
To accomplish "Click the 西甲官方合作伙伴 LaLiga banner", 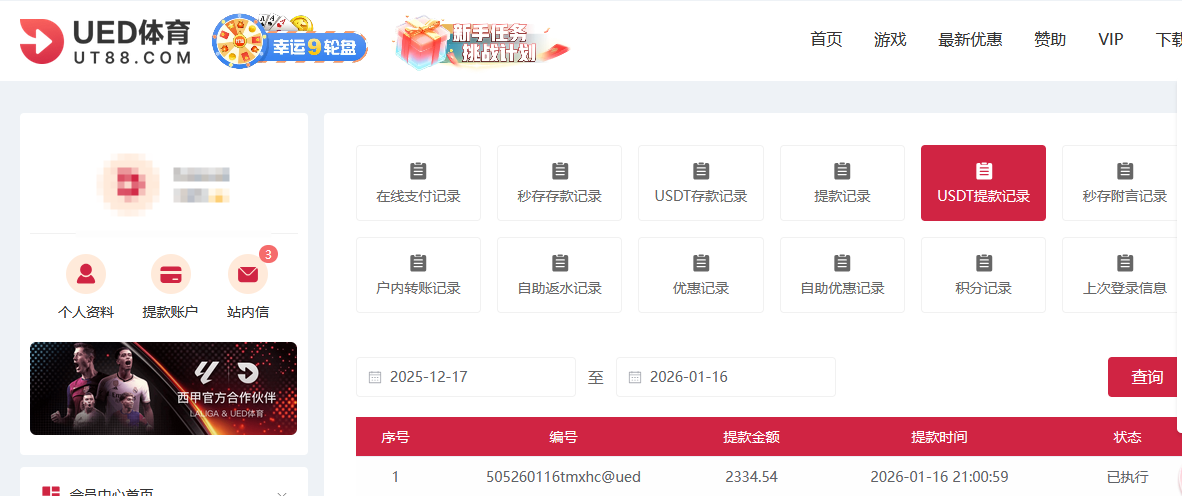I will point(163,388).
